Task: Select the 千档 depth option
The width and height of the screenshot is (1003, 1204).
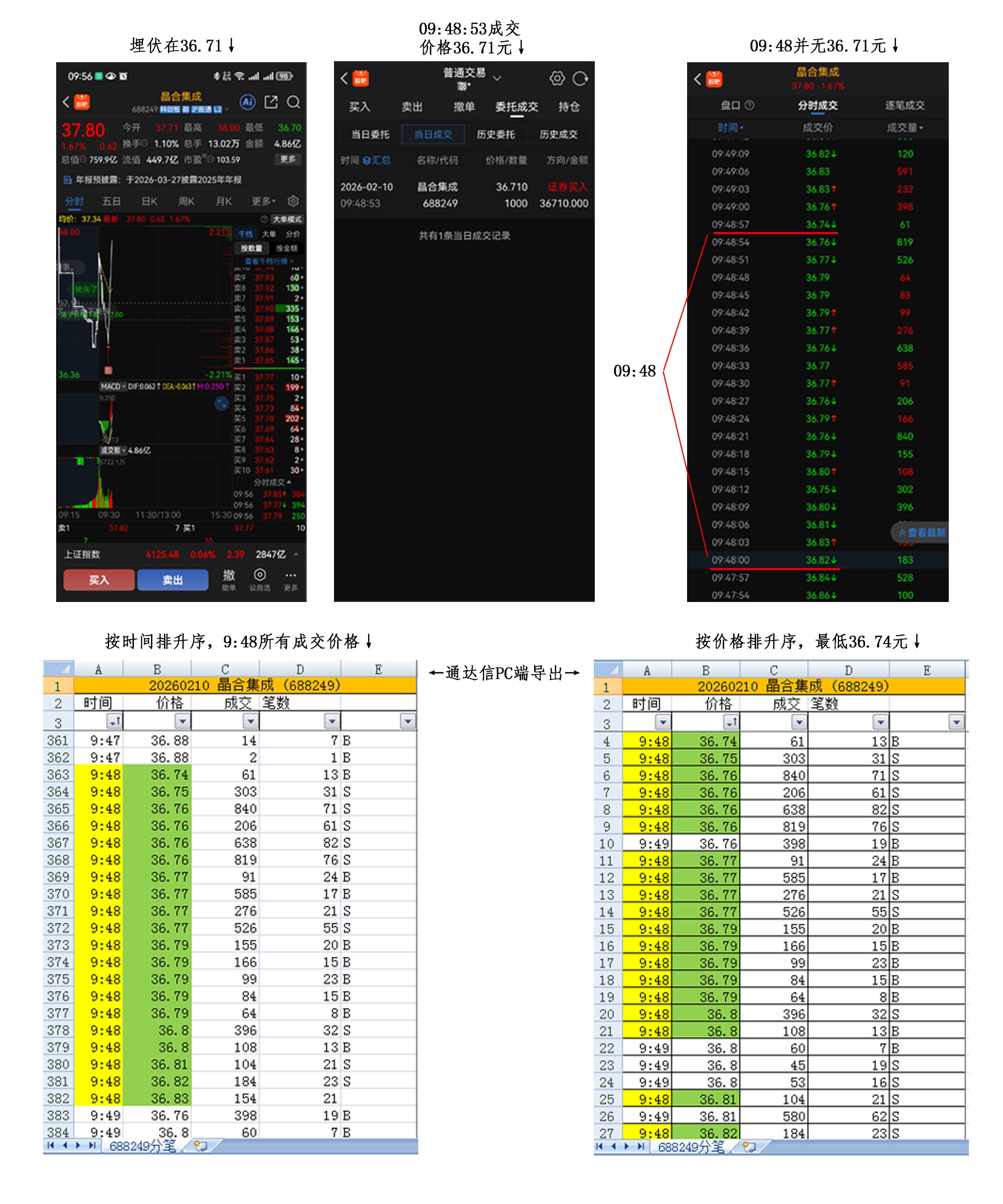Action: [245, 234]
